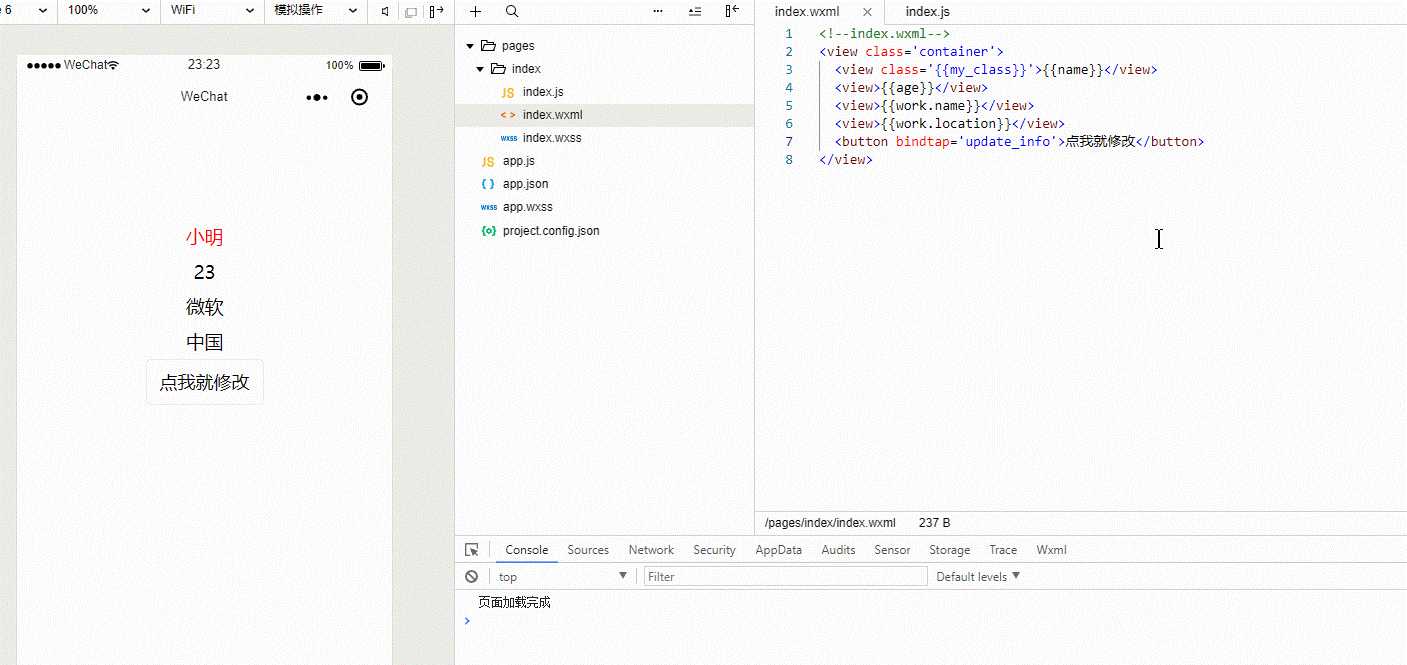Click the index.wxml file icon in the tree
The height and width of the screenshot is (665, 1407).
508,115
